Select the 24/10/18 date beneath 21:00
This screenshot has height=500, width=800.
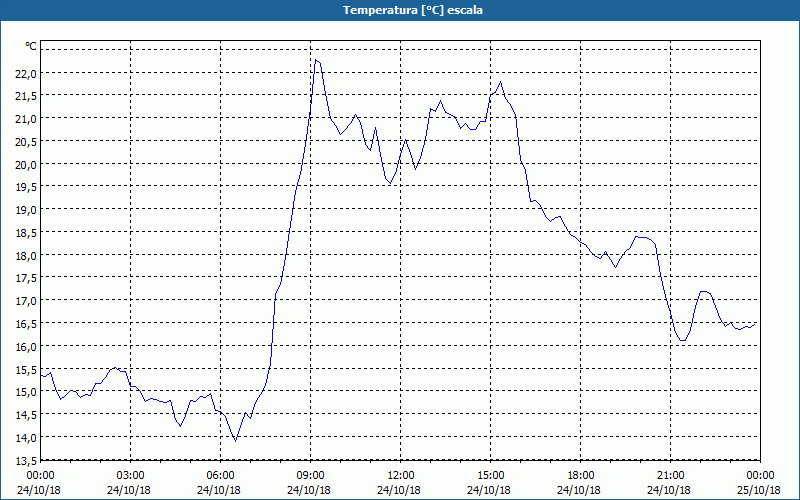coord(669,490)
